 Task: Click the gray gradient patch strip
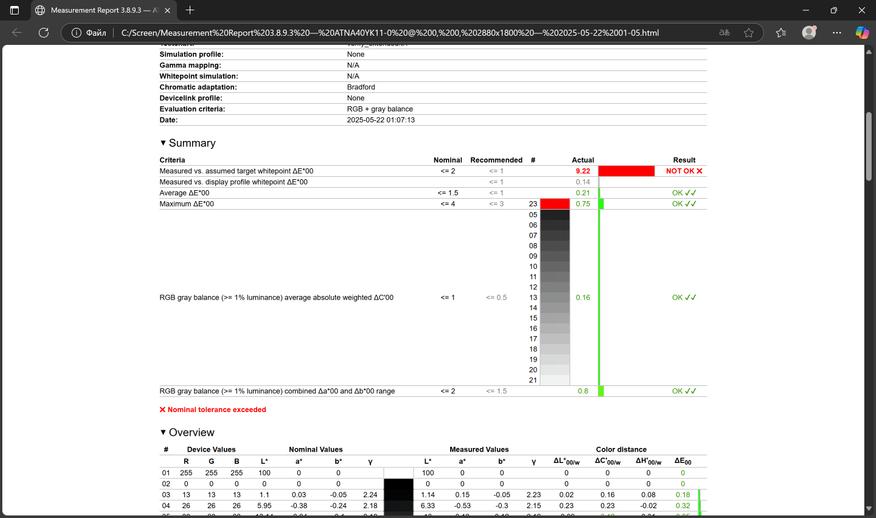555,297
